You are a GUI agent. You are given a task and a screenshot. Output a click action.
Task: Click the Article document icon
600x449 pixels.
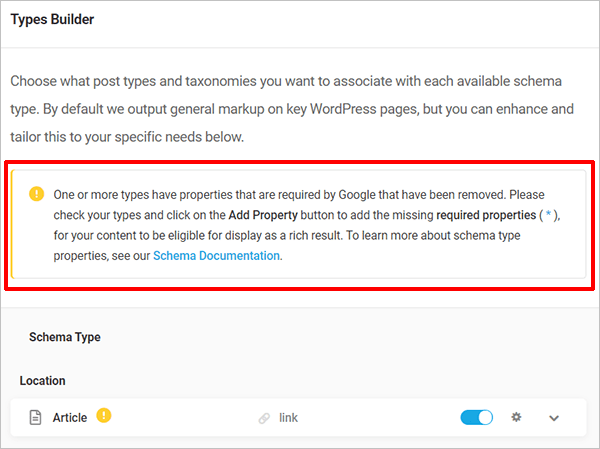35,418
